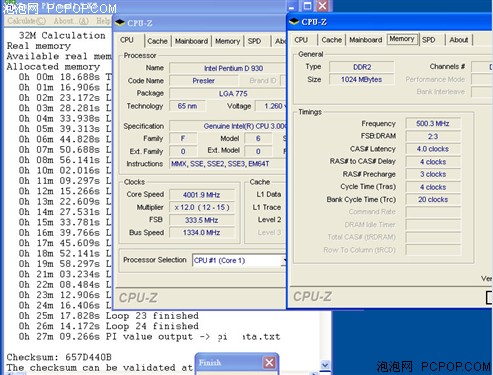The image size is (493, 375).
Task: Click the PI value output line
Action: pos(149,337)
